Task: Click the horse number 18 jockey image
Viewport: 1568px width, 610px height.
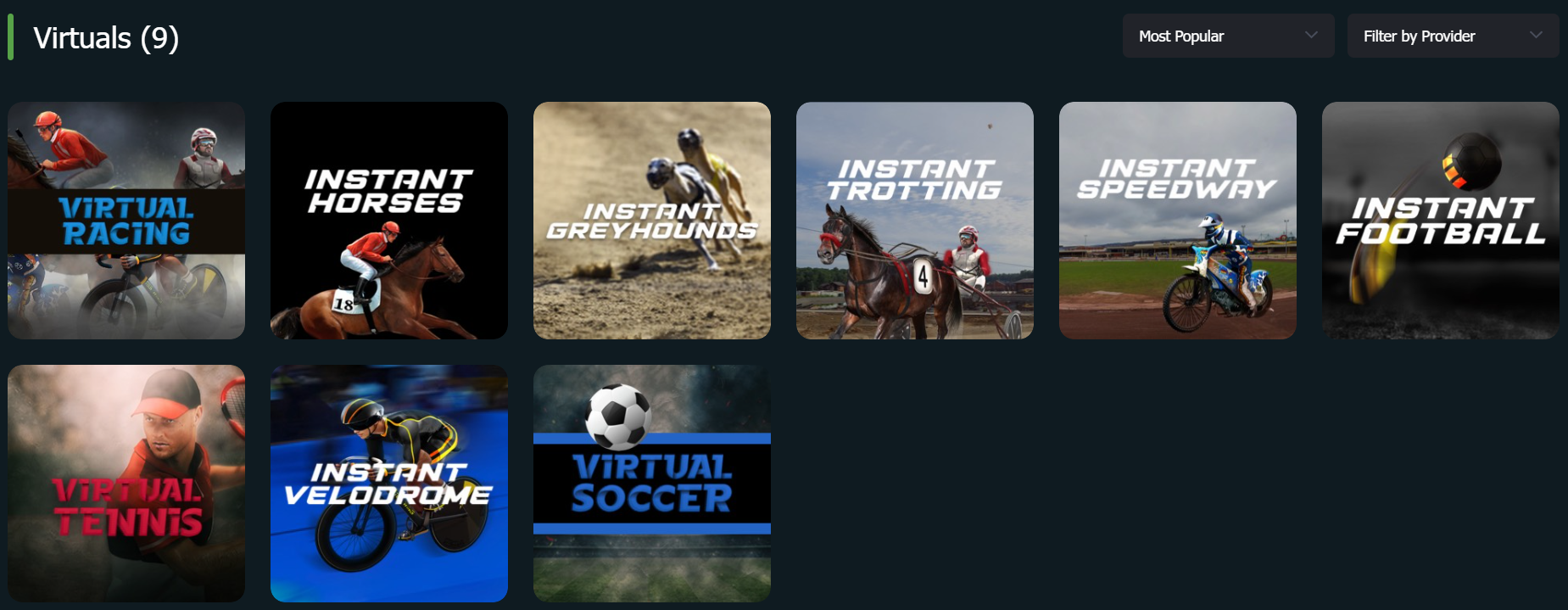Action: (373, 284)
